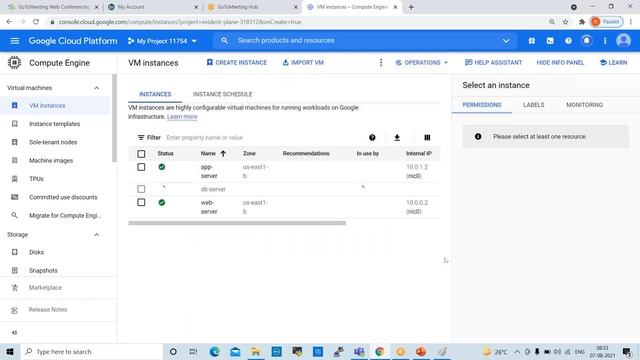The width and height of the screenshot is (640, 360).
Task: Activate Cloud Shell icon
Action: point(550,41)
